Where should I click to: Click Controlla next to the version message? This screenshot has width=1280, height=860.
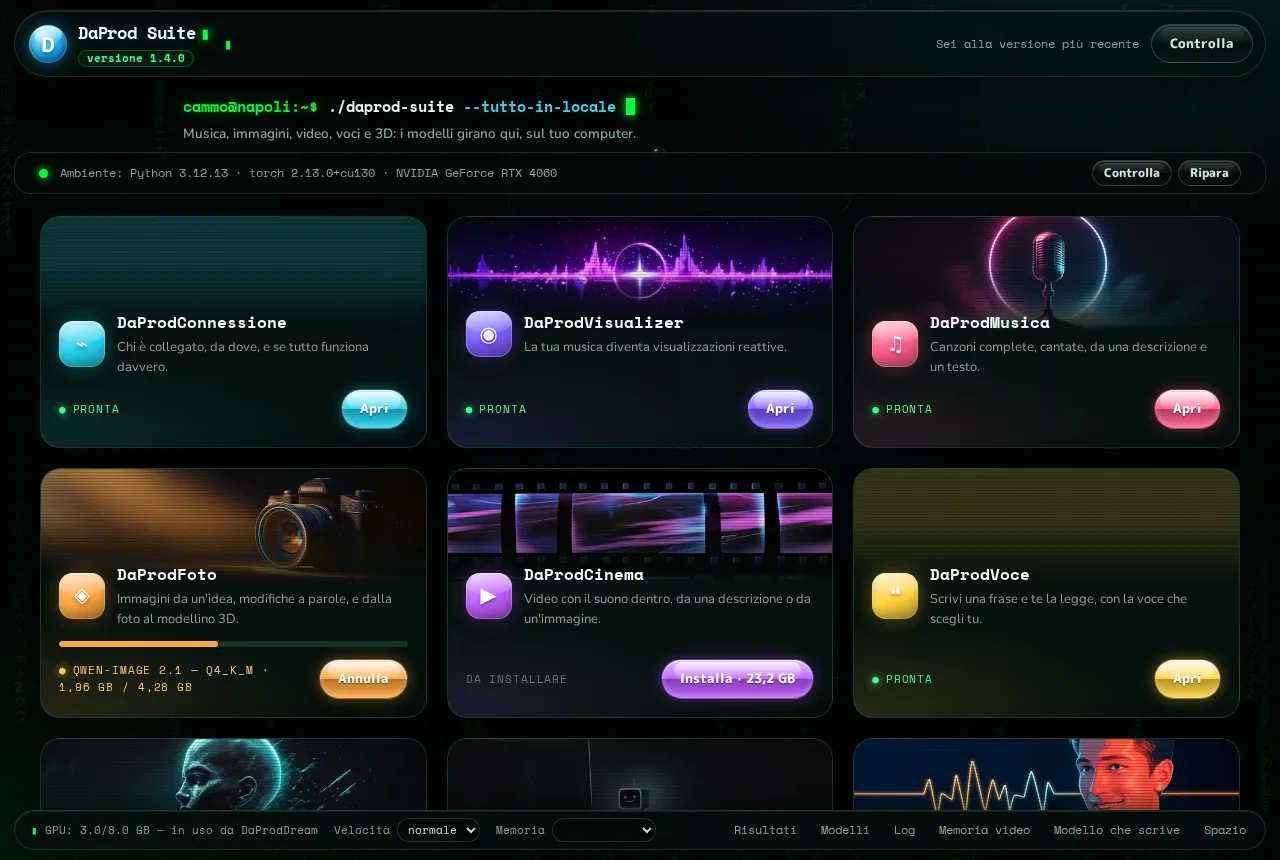click(x=1201, y=44)
